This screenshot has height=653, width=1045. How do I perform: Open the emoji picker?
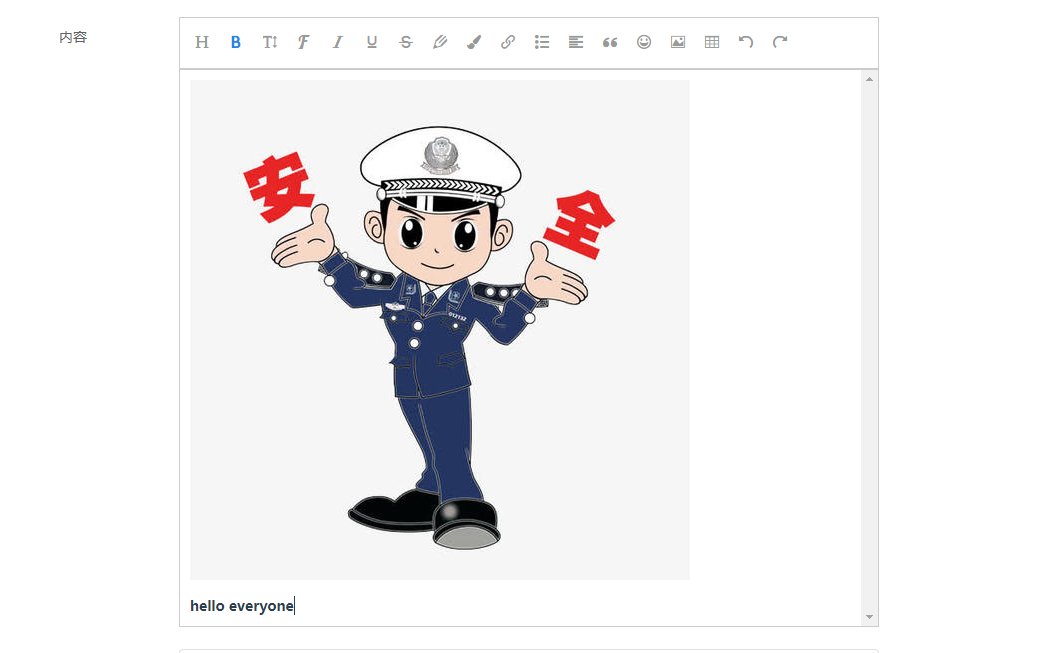point(644,43)
